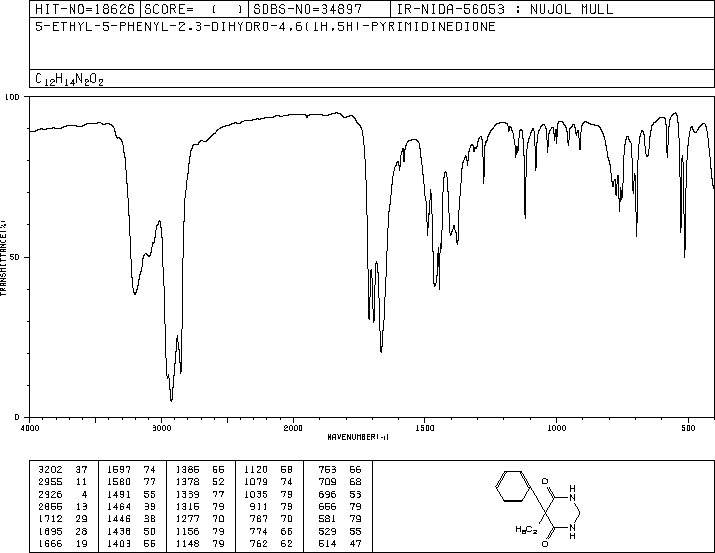The image size is (715, 553).
Task: Click the H5C2 ethyl label in the structure
Action: (x=526, y=529)
